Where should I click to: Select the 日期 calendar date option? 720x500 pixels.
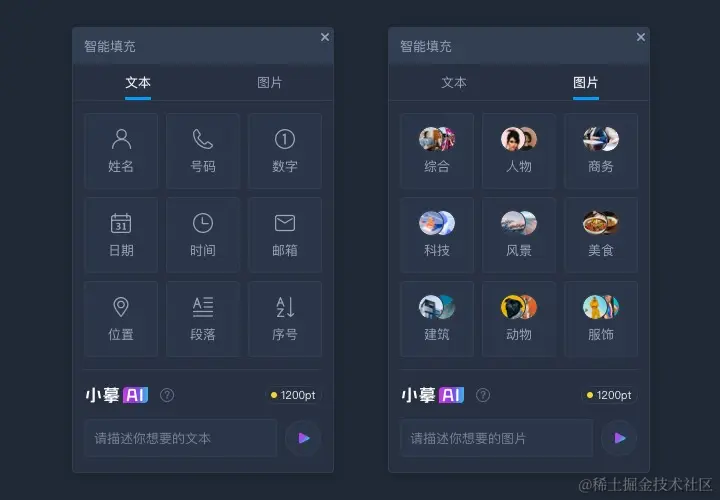click(x=121, y=235)
